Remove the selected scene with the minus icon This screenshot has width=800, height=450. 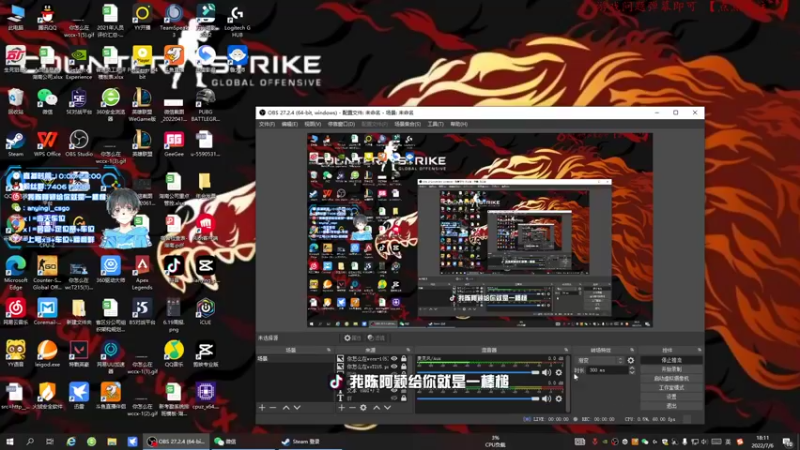click(273, 408)
